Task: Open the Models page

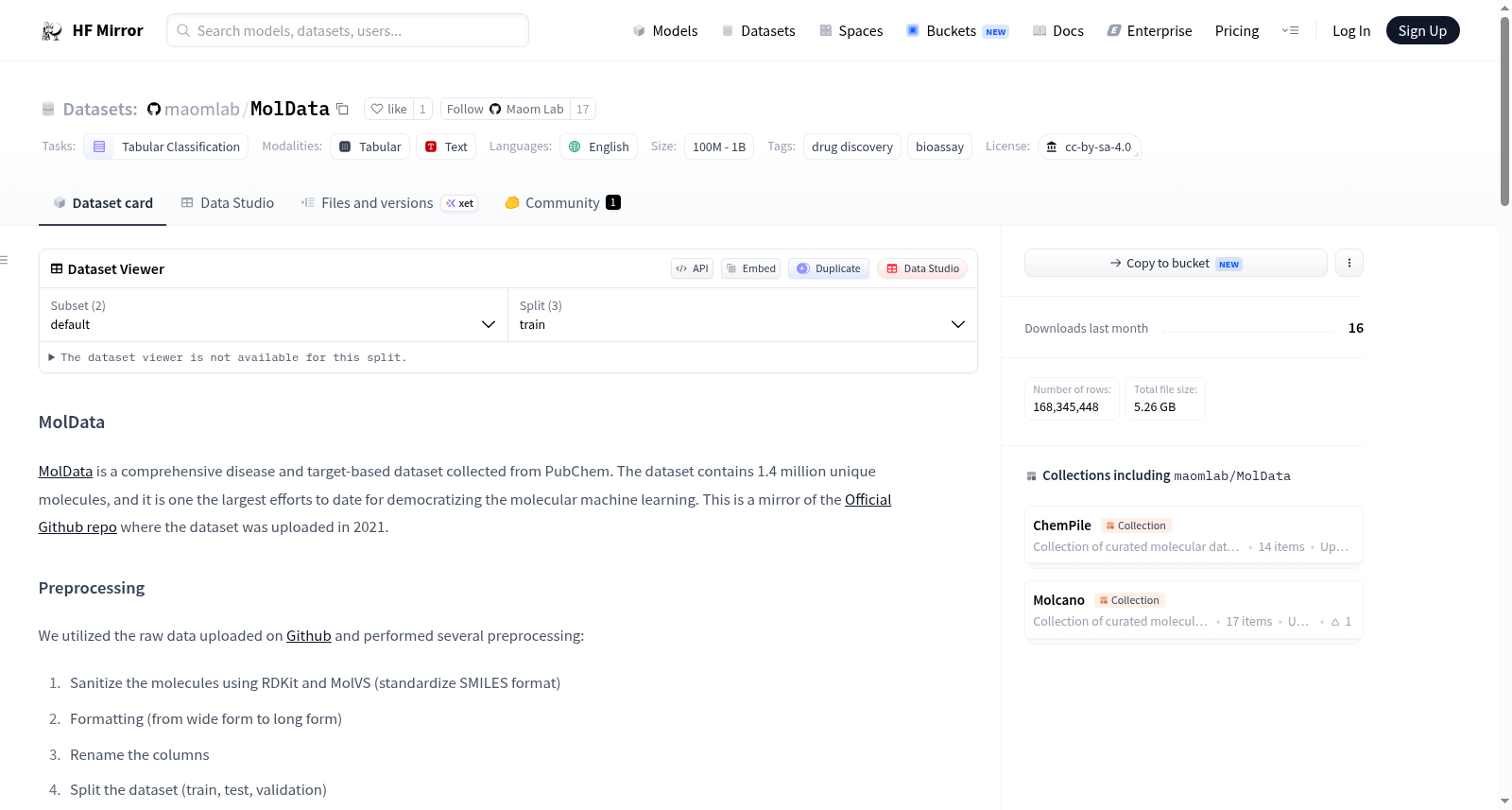Action: click(x=665, y=30)
